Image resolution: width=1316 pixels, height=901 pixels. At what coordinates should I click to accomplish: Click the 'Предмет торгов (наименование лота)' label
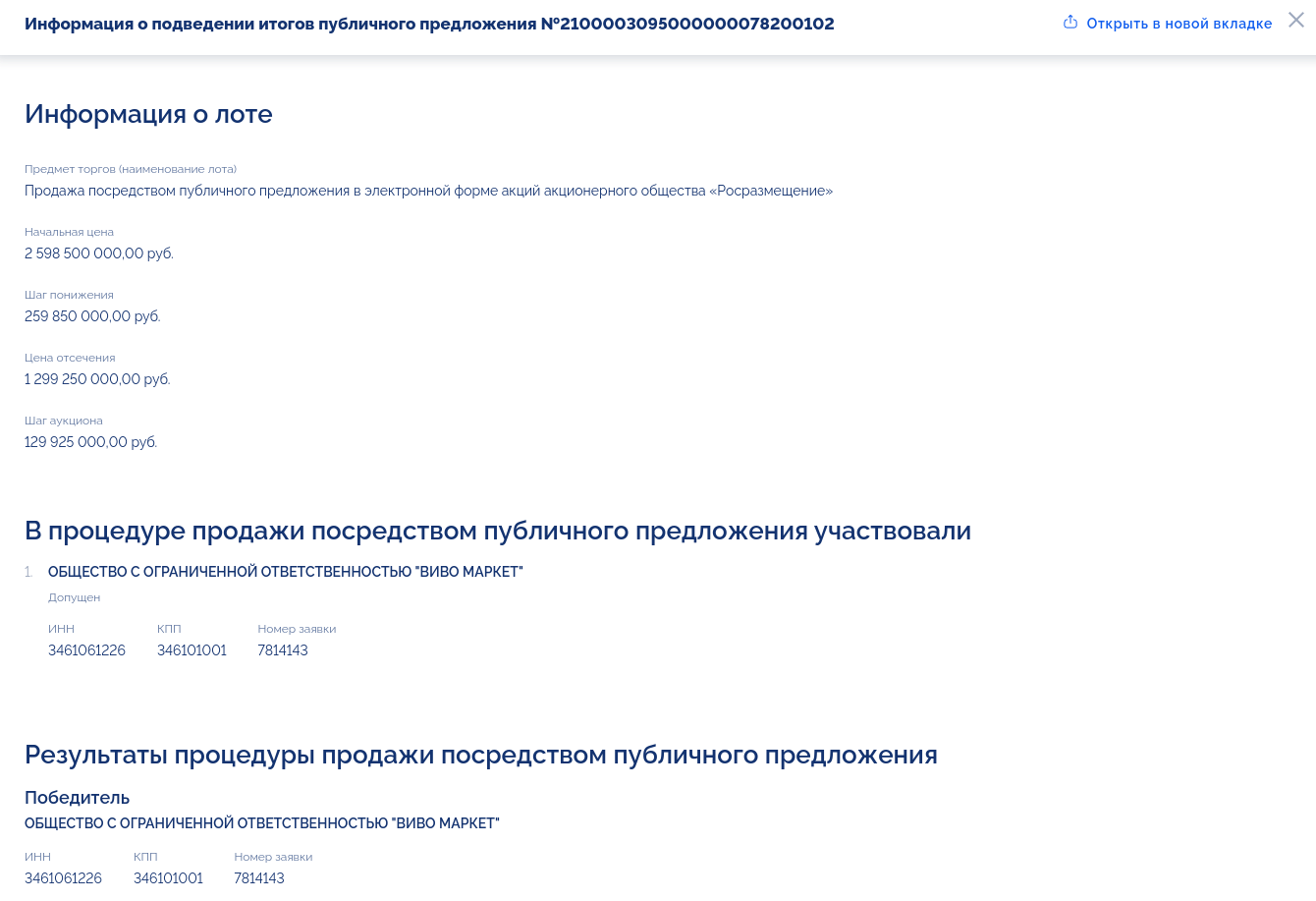coord(131,169)
